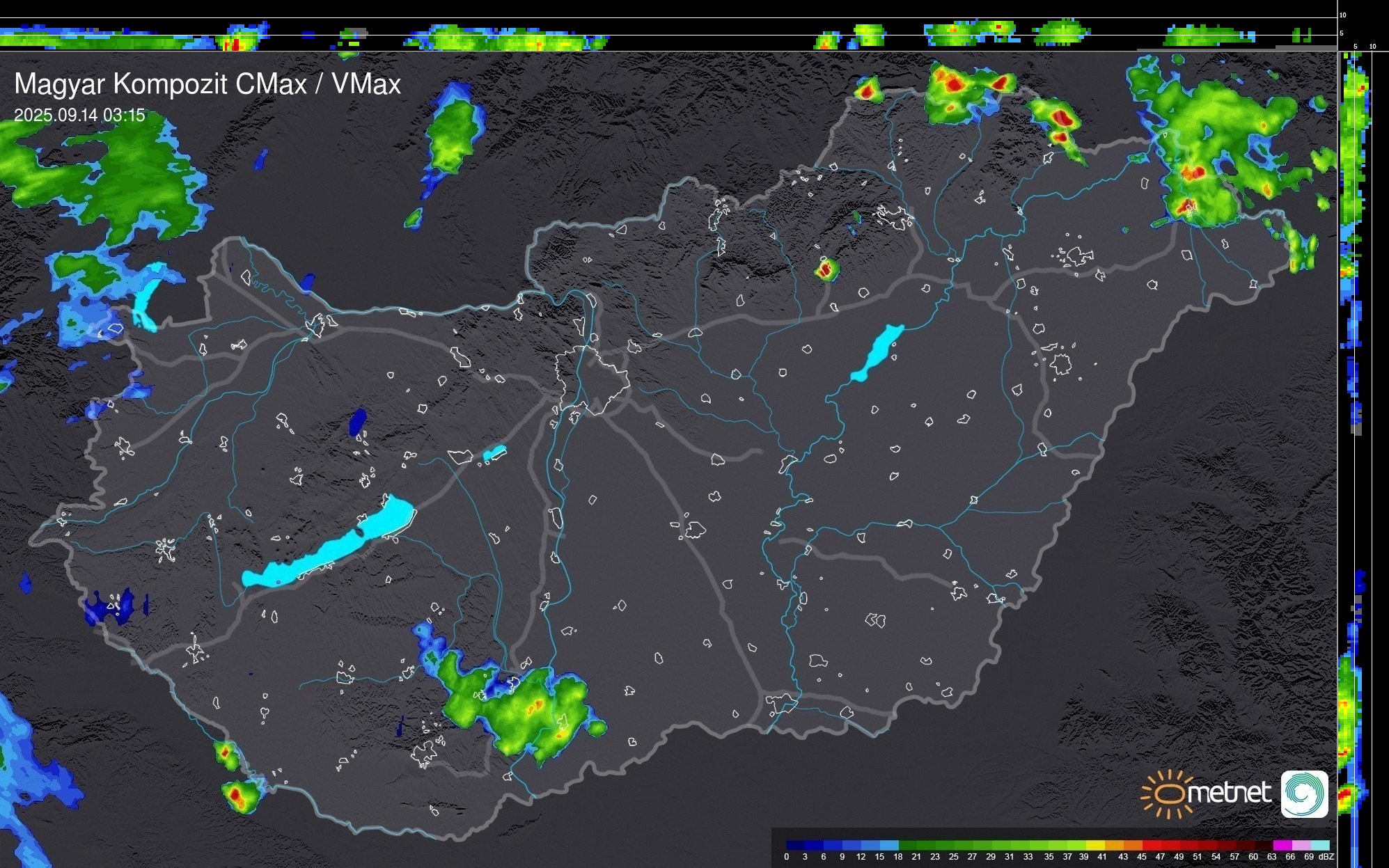The width and height of the screenshot is (1389, 868).
Task: Click the orange 43 dBZ legend swatch
Action: pos(1132,845)
